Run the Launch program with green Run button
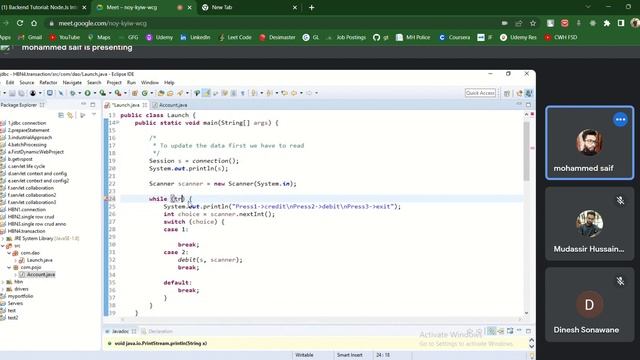 [x=87, y=93]
